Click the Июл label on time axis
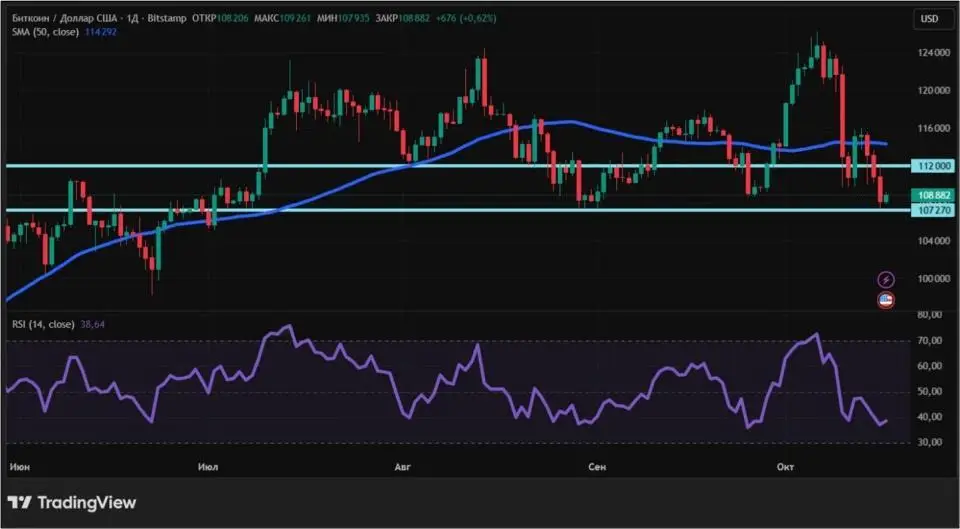The height and width of the screenshot is (529, 960). click(x=209, y=467)
